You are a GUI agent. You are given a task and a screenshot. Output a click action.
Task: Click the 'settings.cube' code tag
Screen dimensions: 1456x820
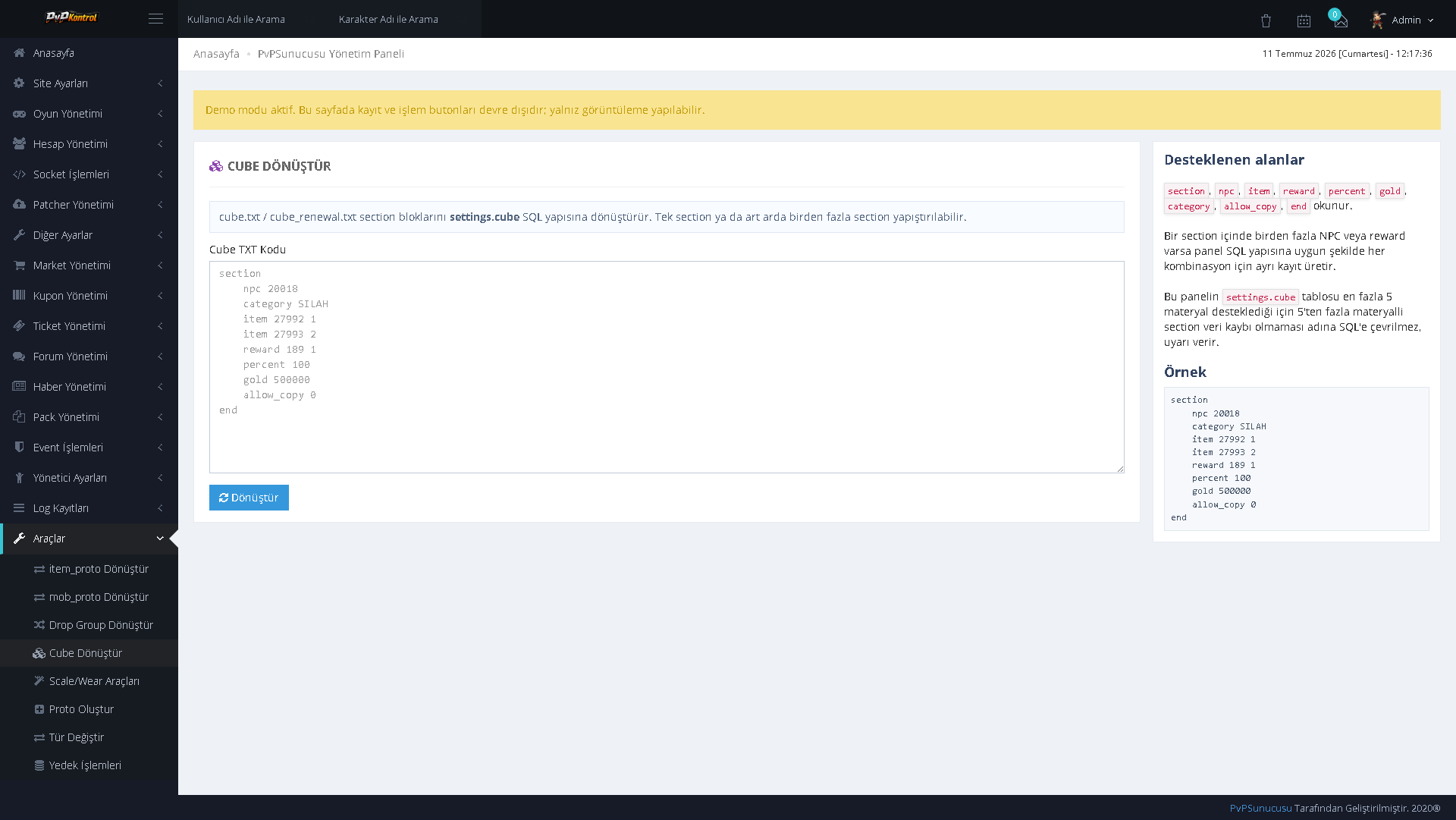click(1260, 297)
